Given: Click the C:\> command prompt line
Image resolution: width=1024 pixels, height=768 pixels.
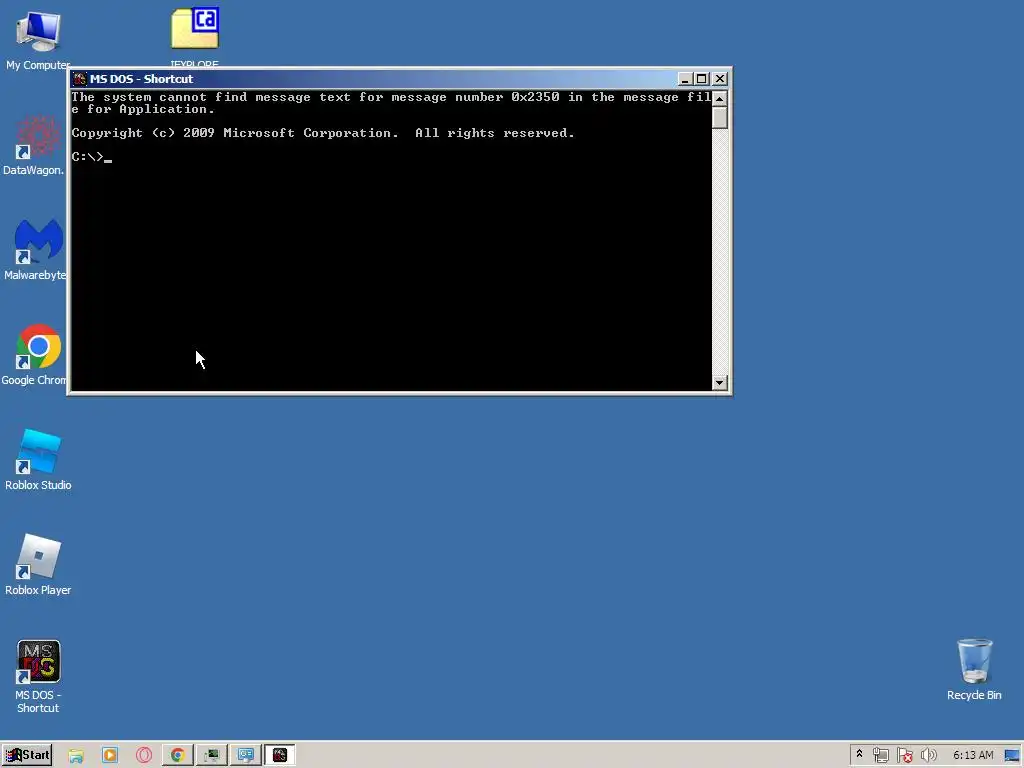Looking at the screenshot, I should click(92, 157).
